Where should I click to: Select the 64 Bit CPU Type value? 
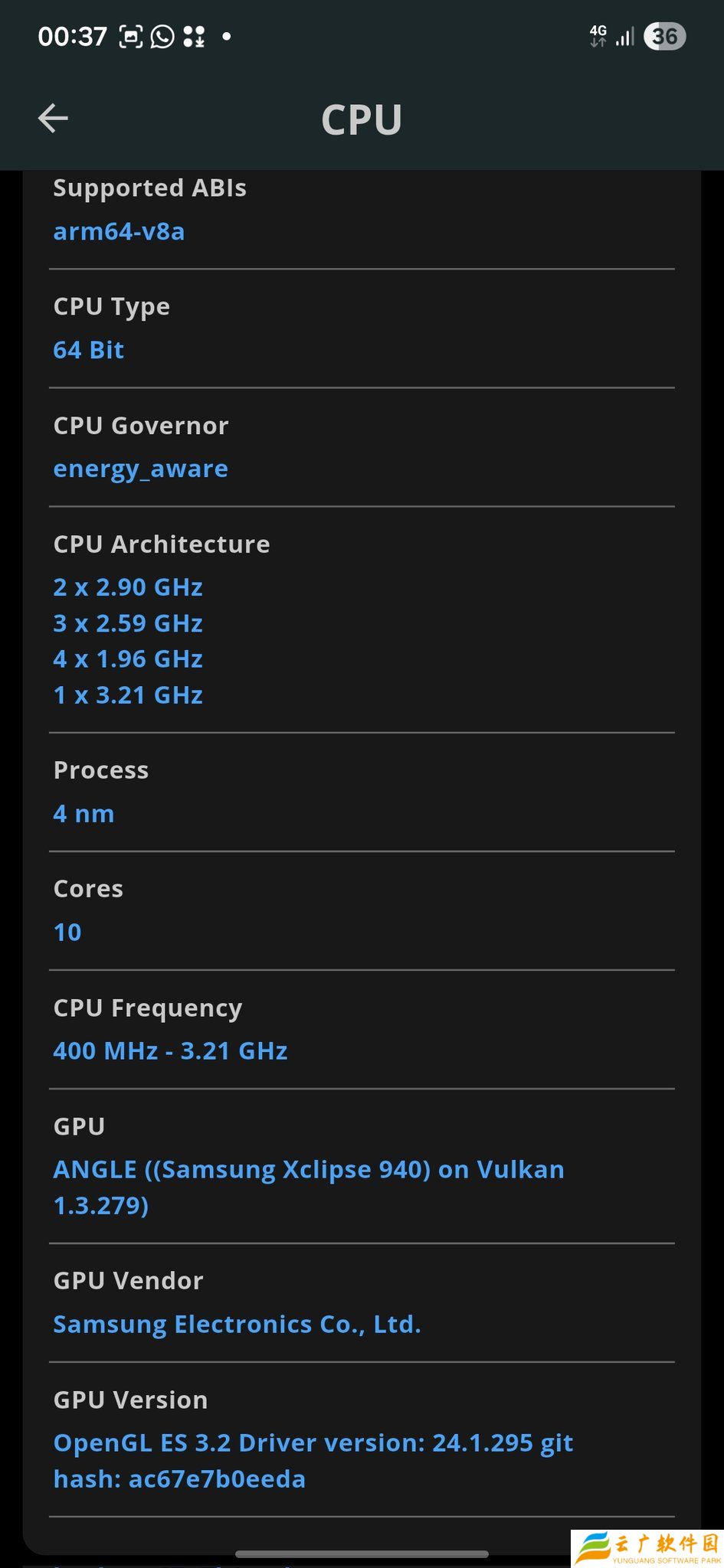[89, 350]
